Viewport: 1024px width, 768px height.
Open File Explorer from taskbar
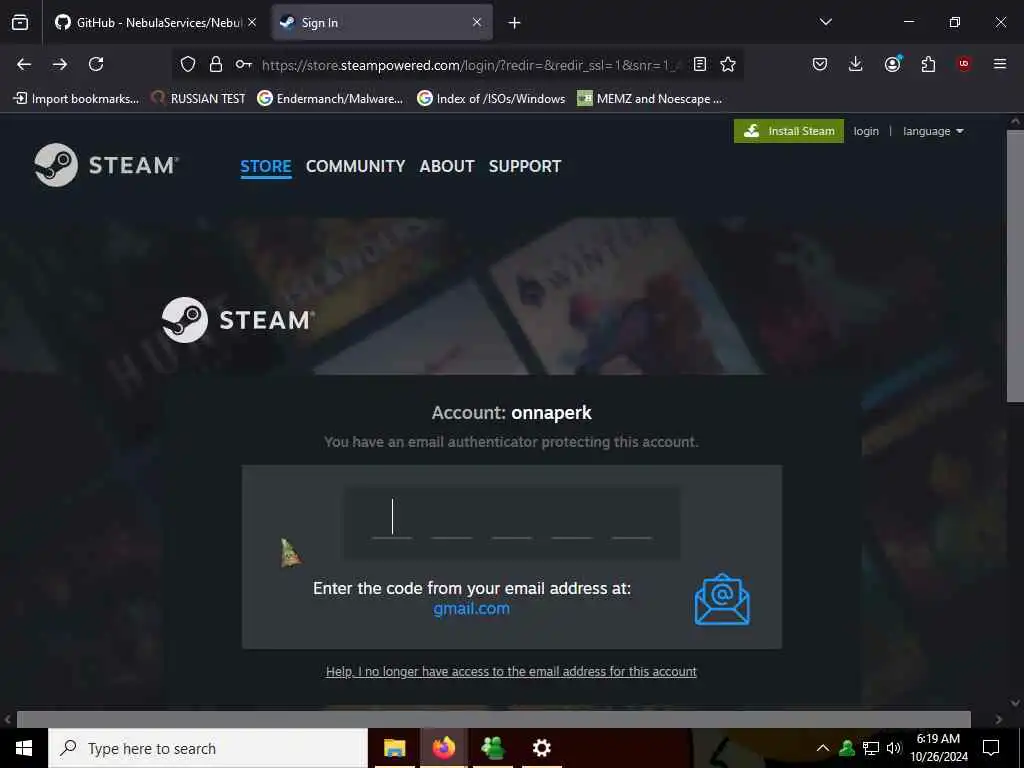coord(394,748)
